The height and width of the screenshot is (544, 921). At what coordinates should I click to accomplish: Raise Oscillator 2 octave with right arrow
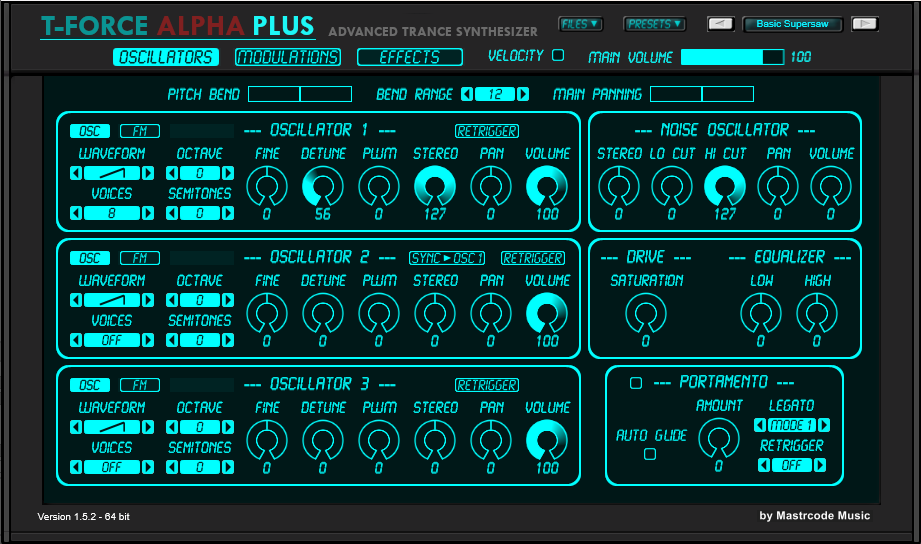tap(228, 300)
